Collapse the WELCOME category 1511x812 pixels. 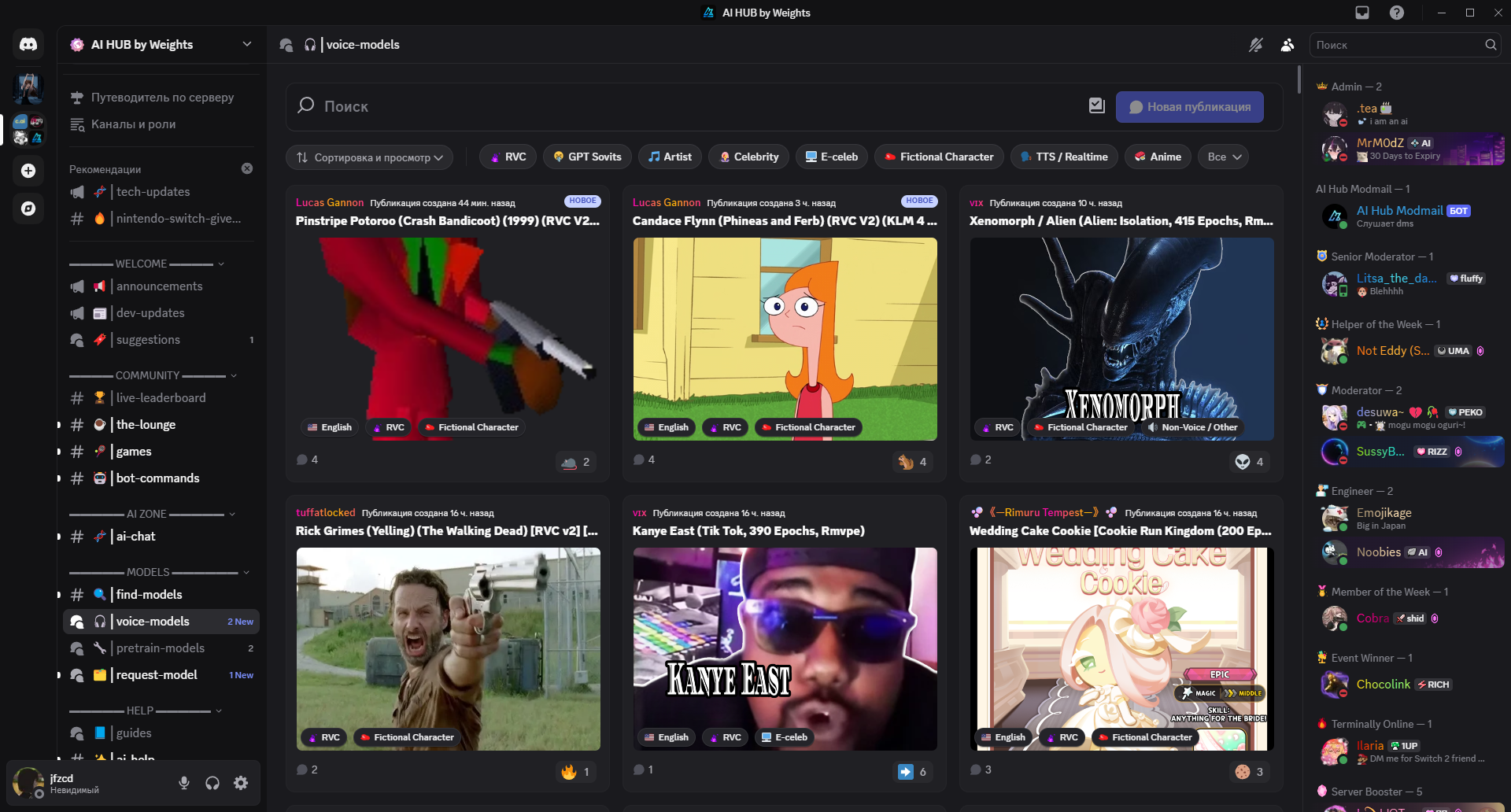pyautogui.click(x=146, y=264)
